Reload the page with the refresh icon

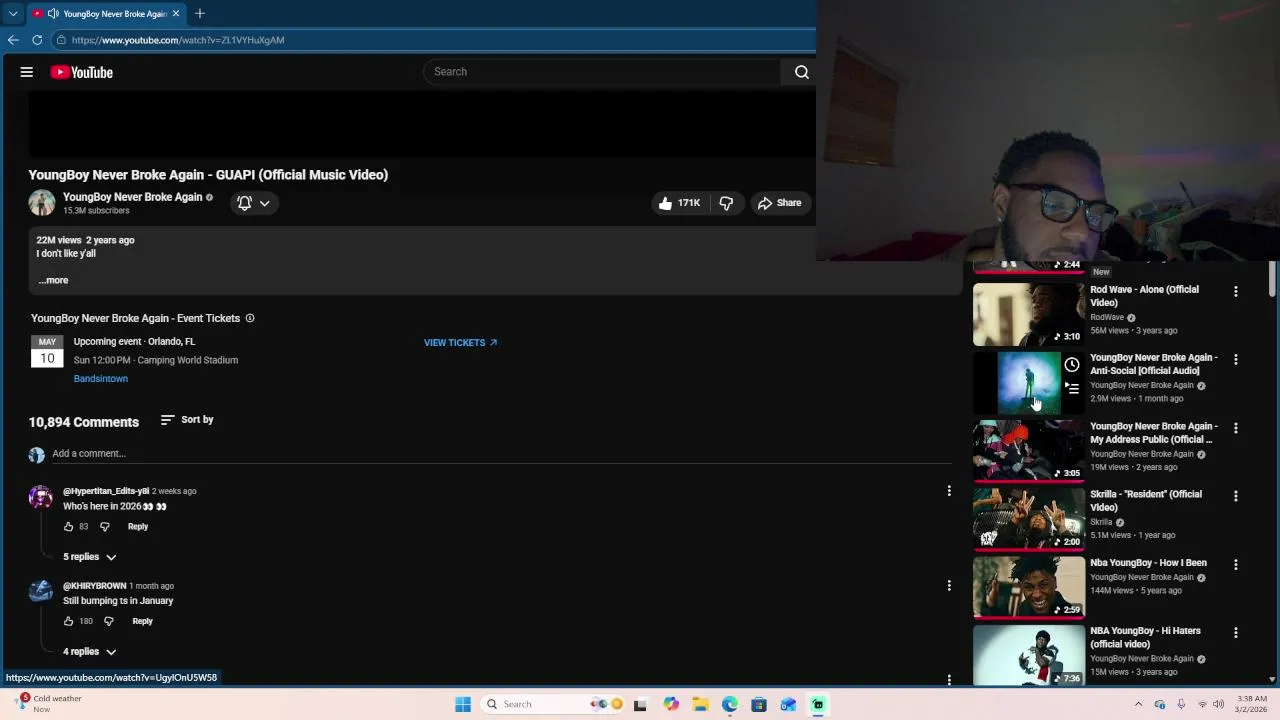pyautogui.click(x=37, y=40)
